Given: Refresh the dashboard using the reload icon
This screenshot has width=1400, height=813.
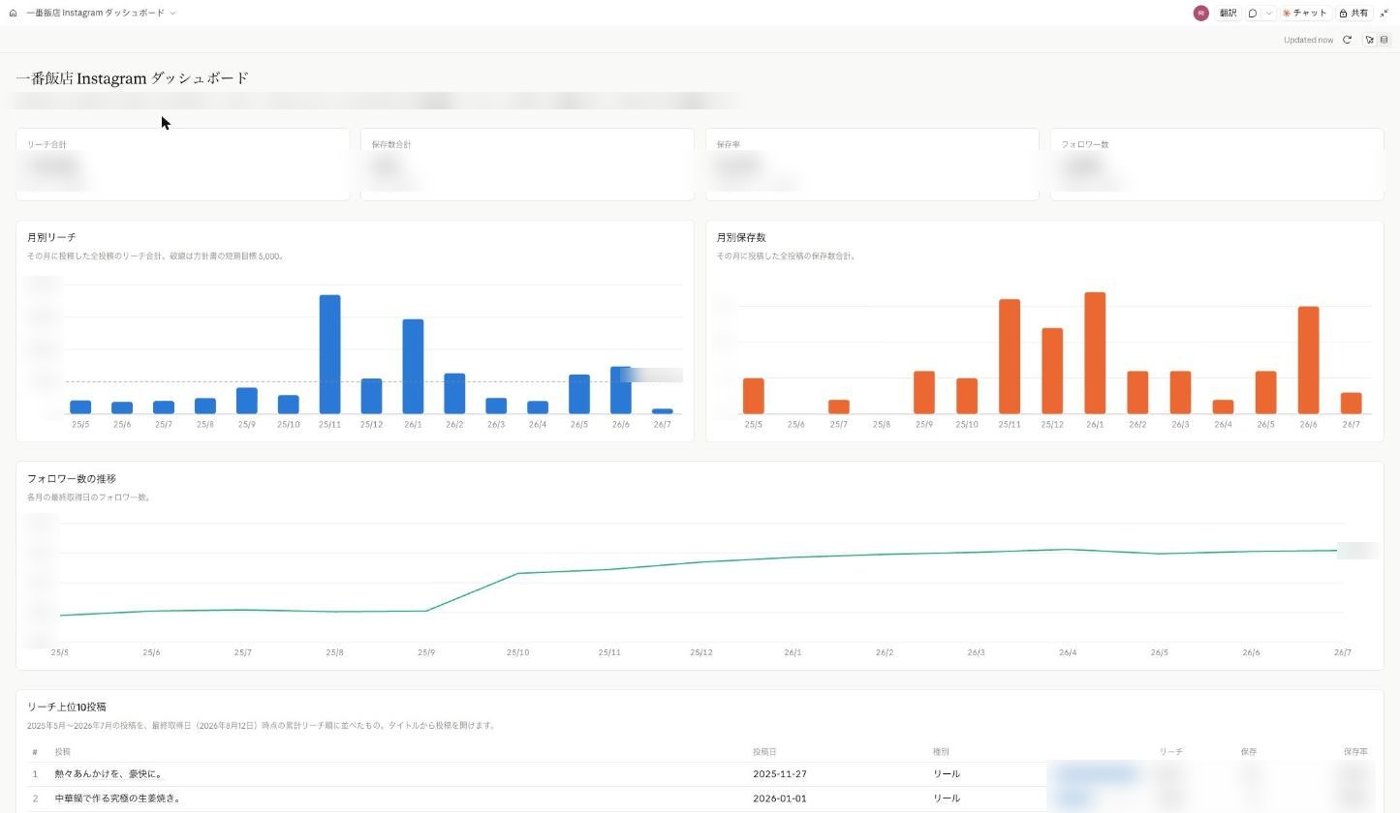Looking at the screenshot, I should (1347, 40).
